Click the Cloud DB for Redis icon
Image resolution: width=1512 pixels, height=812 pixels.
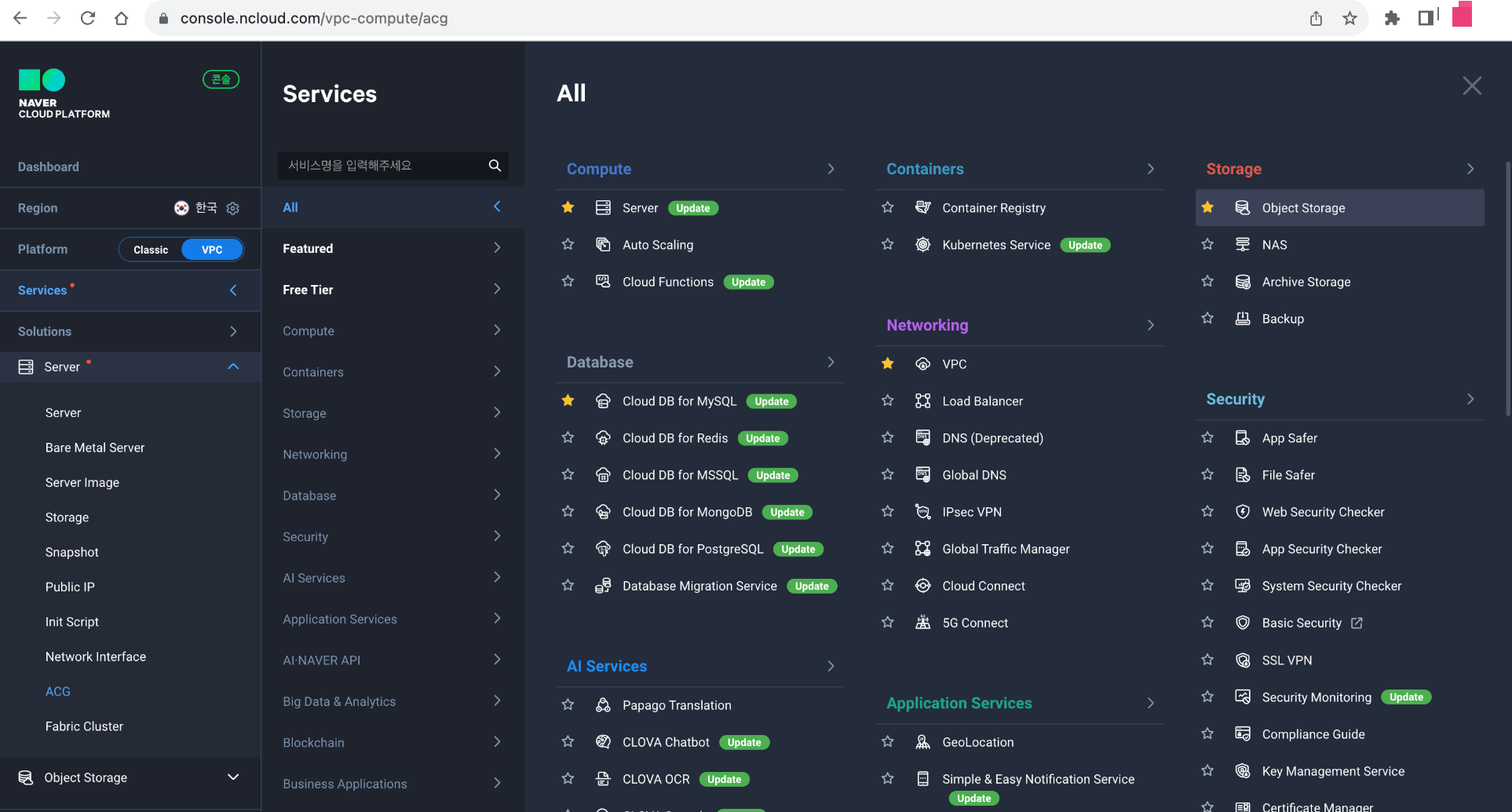pyautogui.click(x=603, y=437)
